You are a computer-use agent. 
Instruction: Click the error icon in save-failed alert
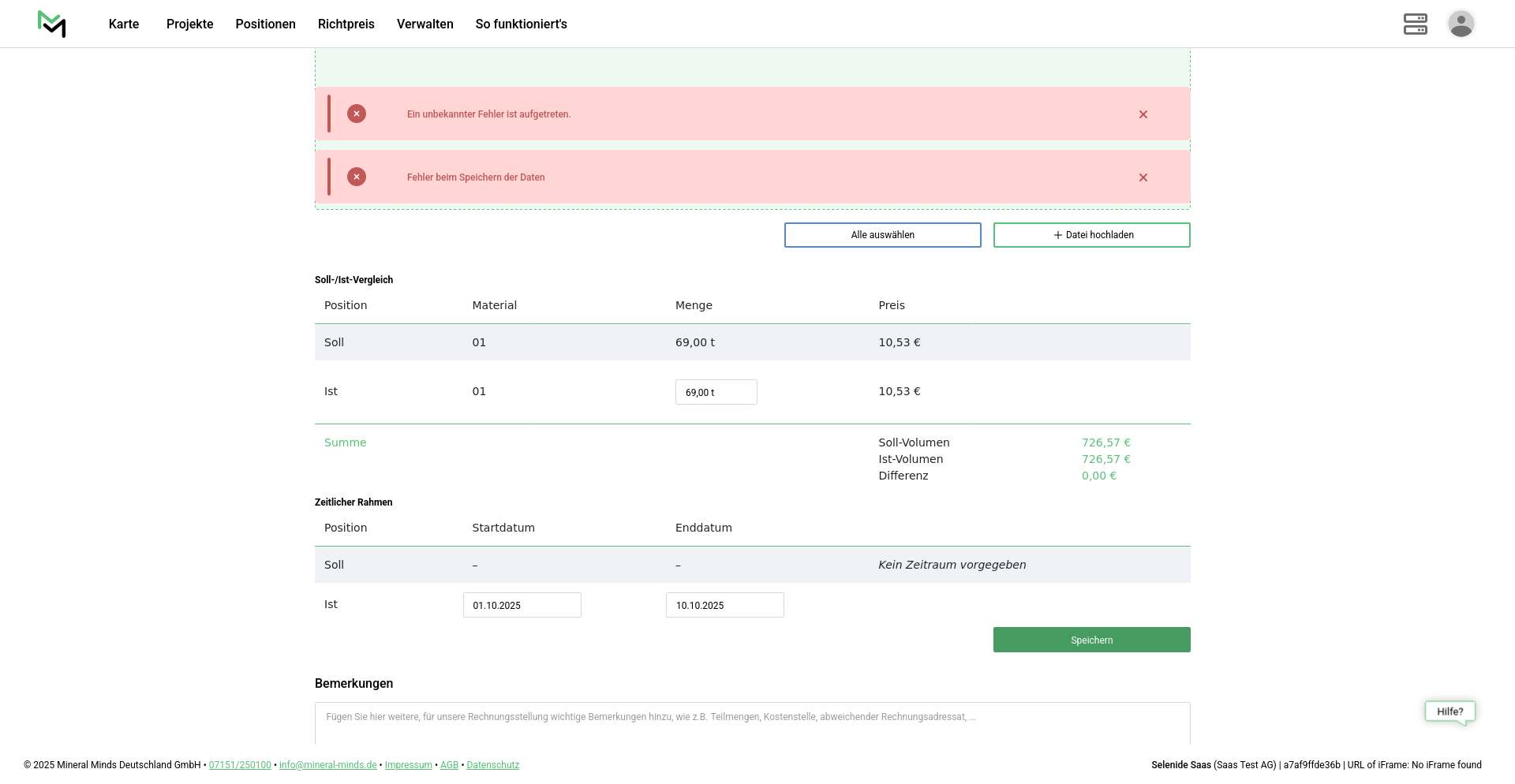click(357, 177)
